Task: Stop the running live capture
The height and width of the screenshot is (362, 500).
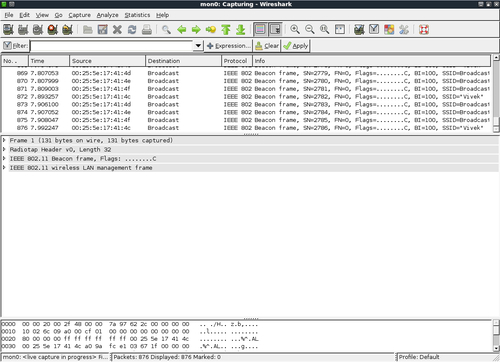Action: point(53,30)
